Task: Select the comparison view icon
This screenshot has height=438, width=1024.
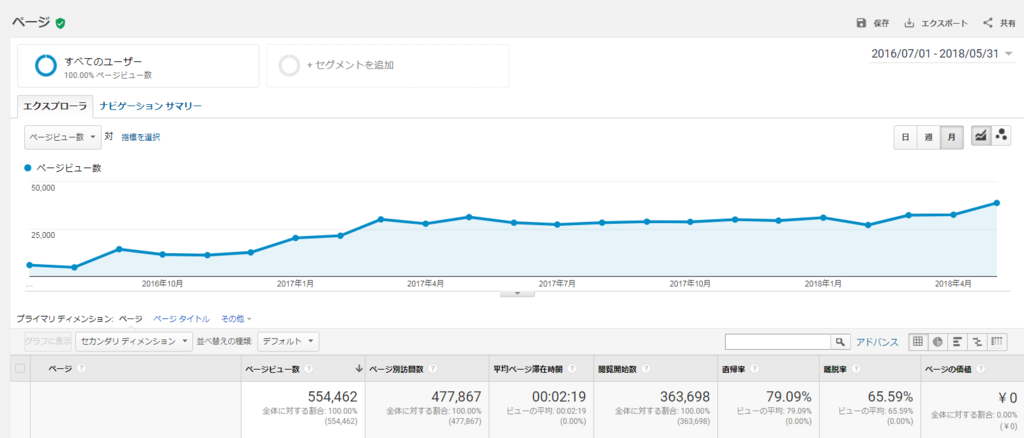Action: 977,341
